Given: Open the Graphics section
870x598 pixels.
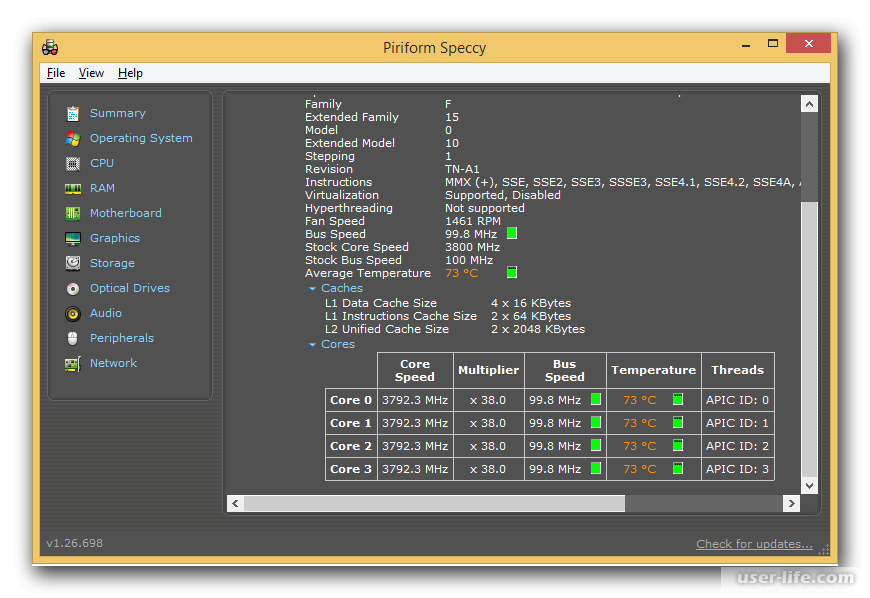Looking at the screenshot, I should click(x=115, y=238).
